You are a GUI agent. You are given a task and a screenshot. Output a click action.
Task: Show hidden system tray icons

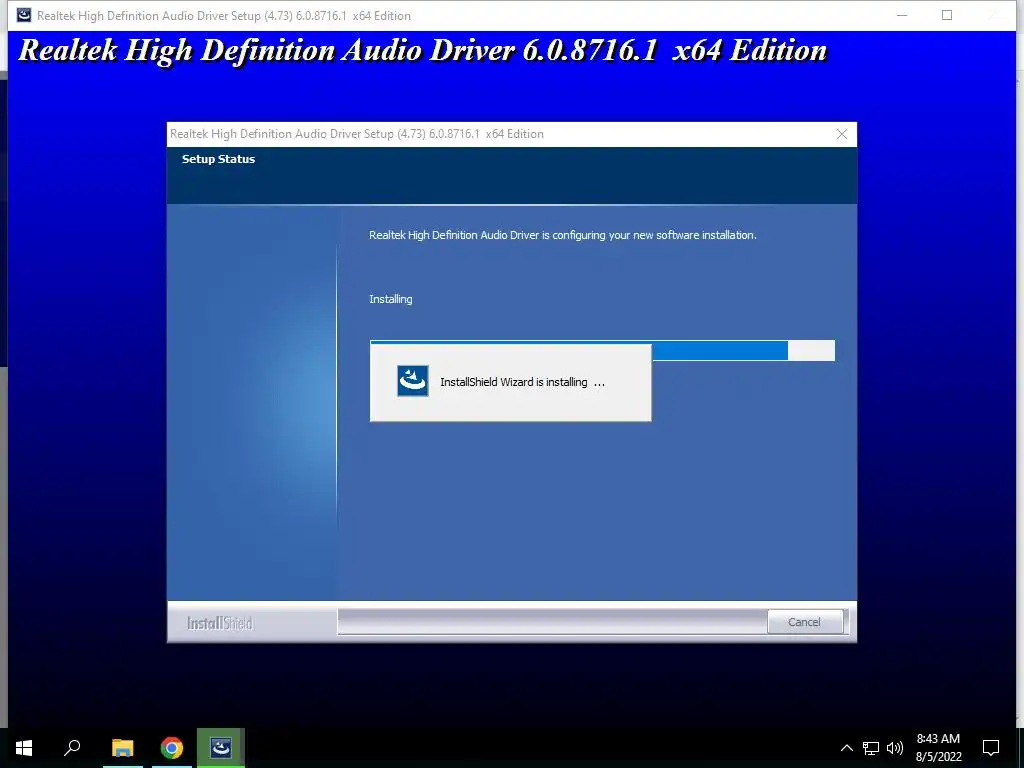[846, 748]
